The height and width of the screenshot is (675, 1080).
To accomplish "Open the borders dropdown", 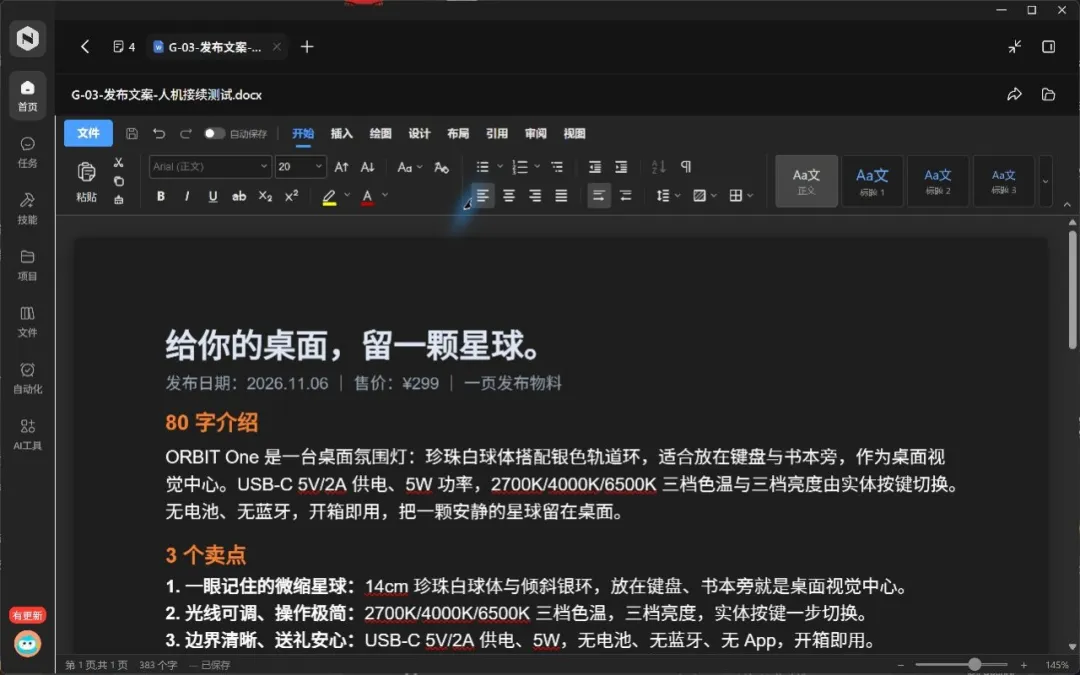I will point(741,196).
